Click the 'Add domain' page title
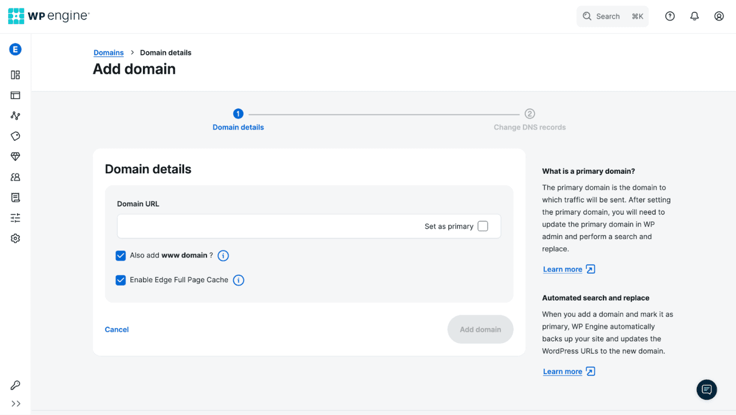Screen dimensions: 736x415 (x=134, y=69)
